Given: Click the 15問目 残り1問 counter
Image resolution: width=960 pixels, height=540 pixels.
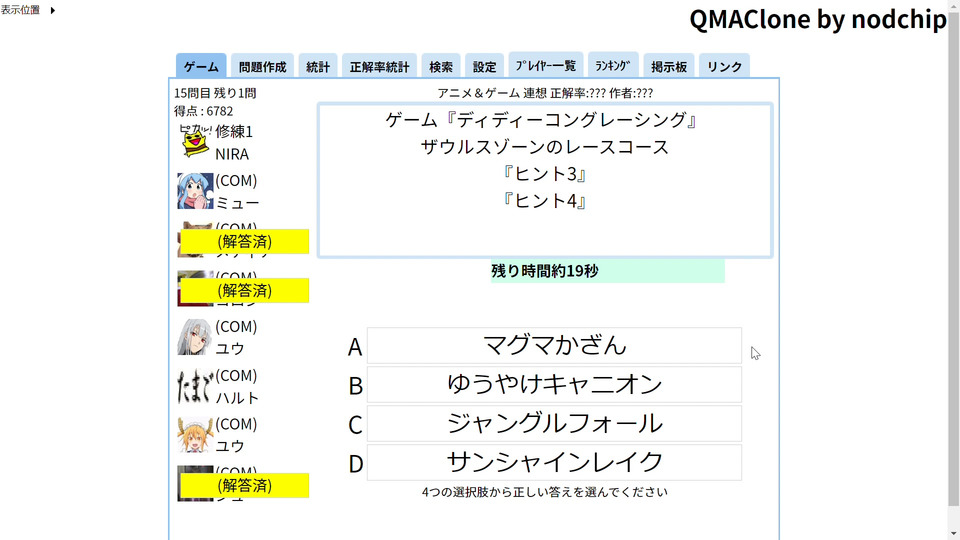Looking at the screenshot, I should (x=215, y=93).
